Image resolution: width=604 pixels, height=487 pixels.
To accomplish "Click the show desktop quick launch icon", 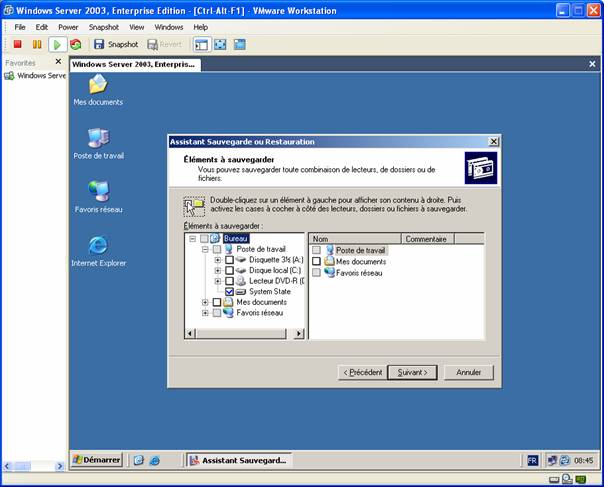I will coord(139,460).
